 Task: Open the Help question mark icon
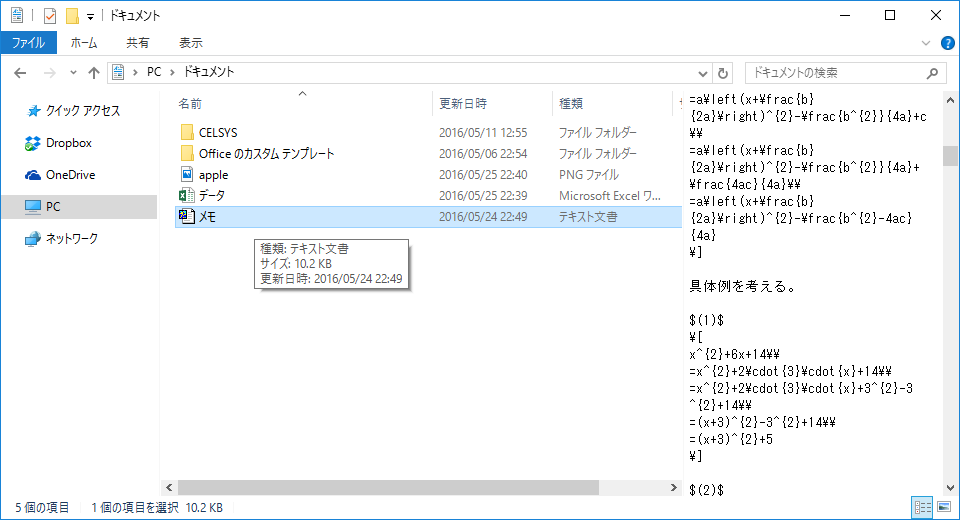tap(947, 43)
